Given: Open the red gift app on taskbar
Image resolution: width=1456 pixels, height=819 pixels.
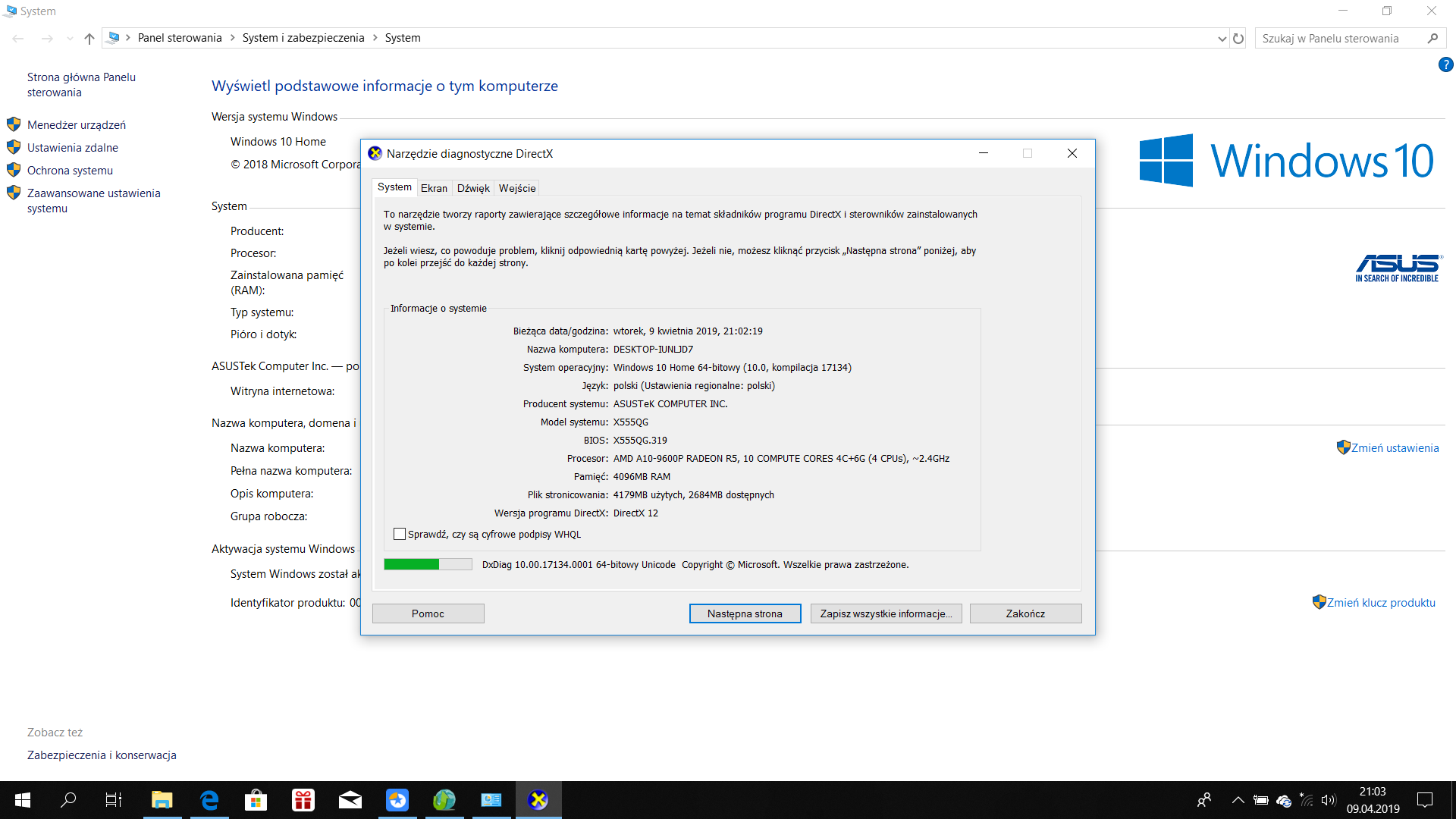Looking at the screenshot, I should coord(303,800).
